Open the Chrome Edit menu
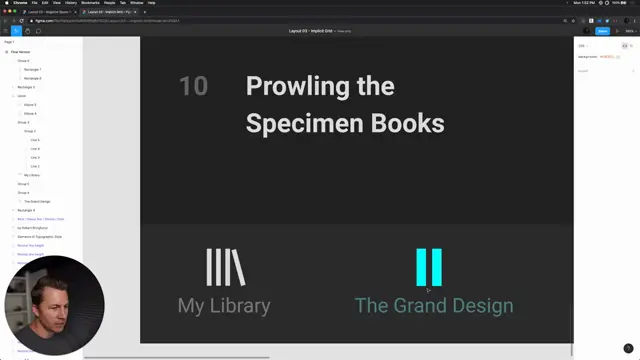Screen dimensions: 640x360 [45, 3]
